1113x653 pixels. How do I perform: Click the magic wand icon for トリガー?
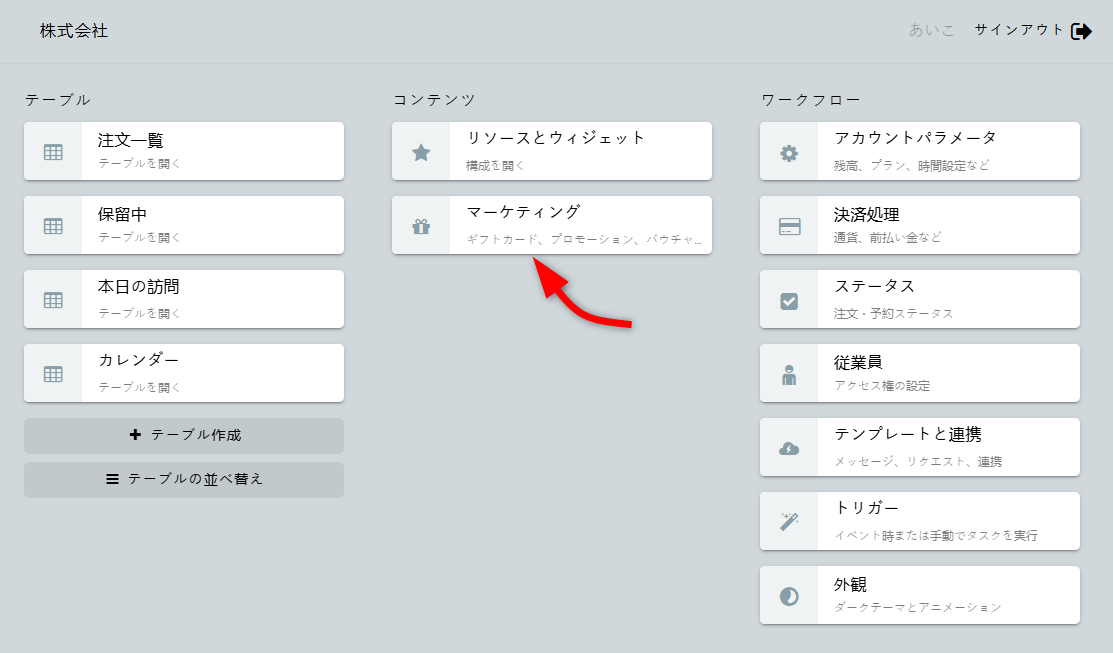pos(789,522)
